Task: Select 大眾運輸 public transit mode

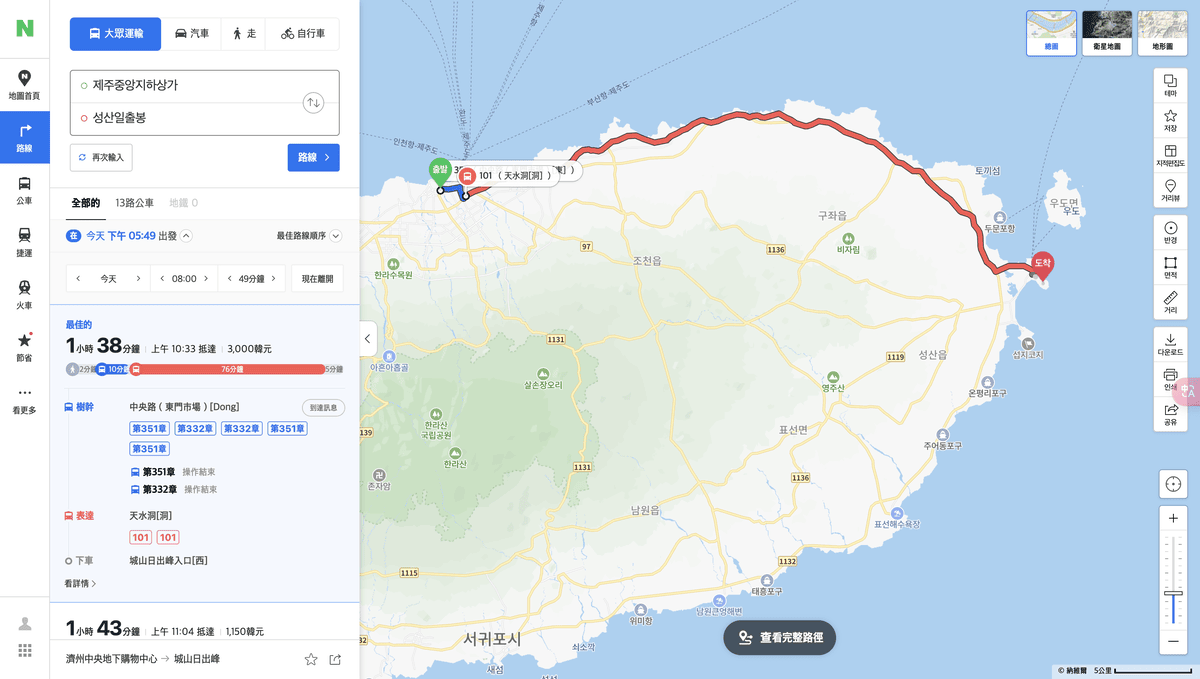Action: (115, 34)
